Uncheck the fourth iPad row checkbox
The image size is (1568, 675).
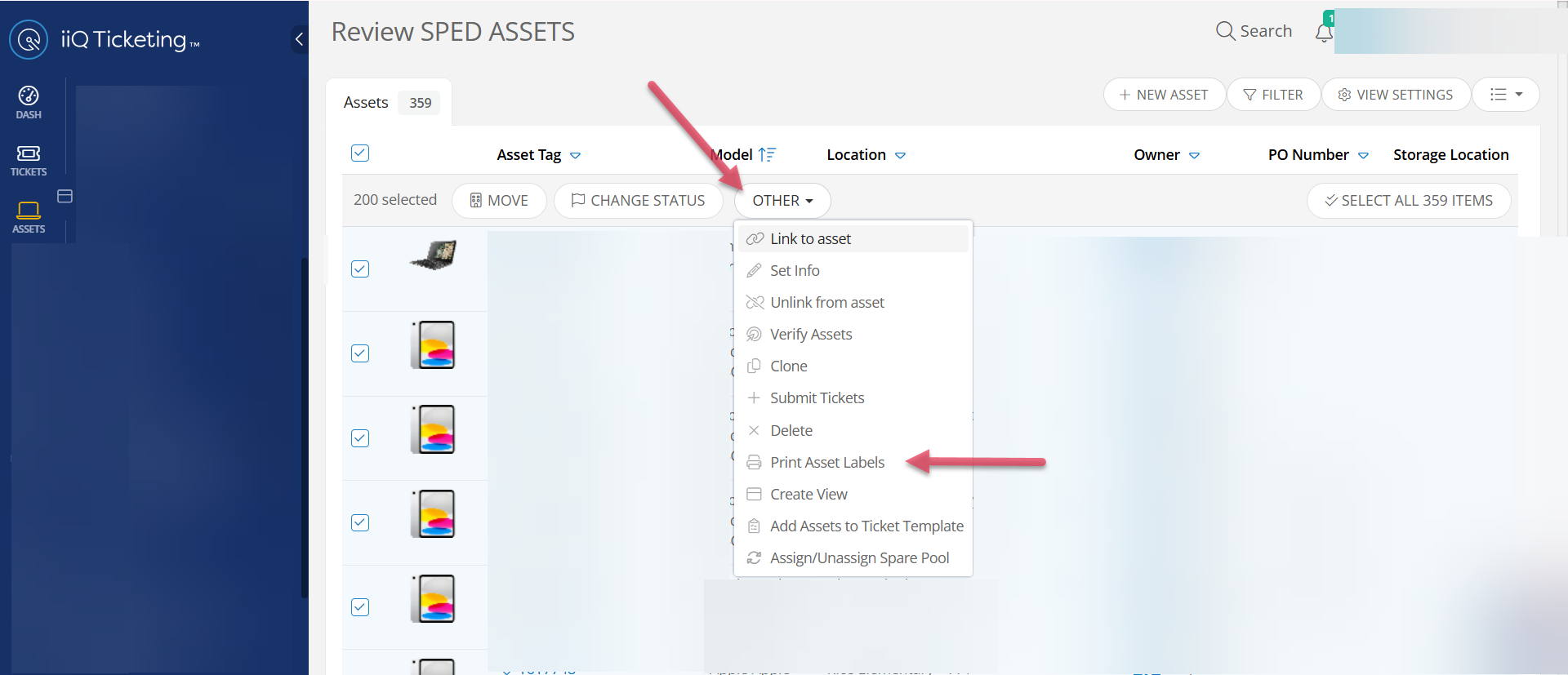click(x=360, y=607)
